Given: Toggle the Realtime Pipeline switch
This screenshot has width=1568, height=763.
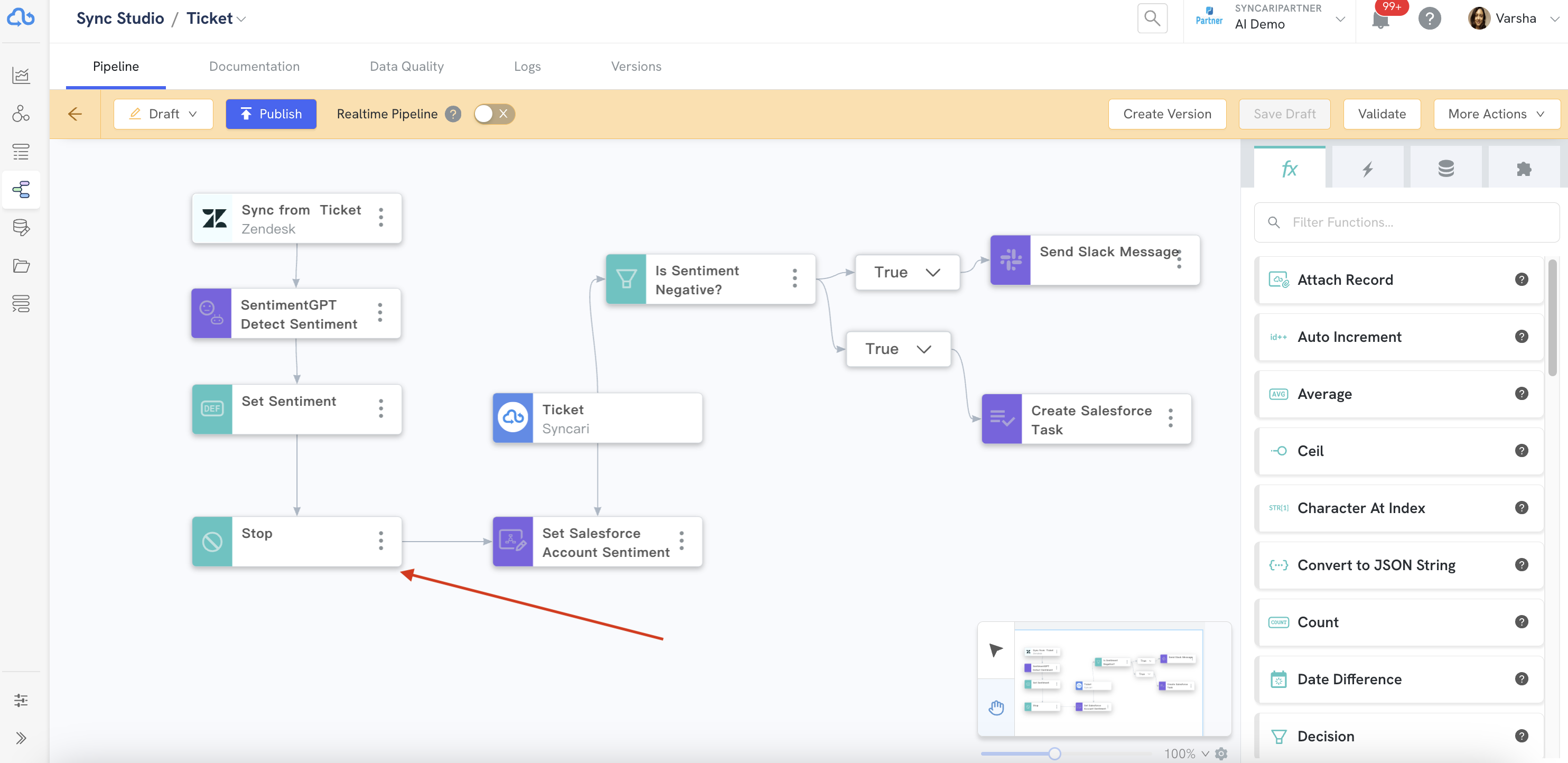Looking at the screenshot, I should tap(493, 114).
